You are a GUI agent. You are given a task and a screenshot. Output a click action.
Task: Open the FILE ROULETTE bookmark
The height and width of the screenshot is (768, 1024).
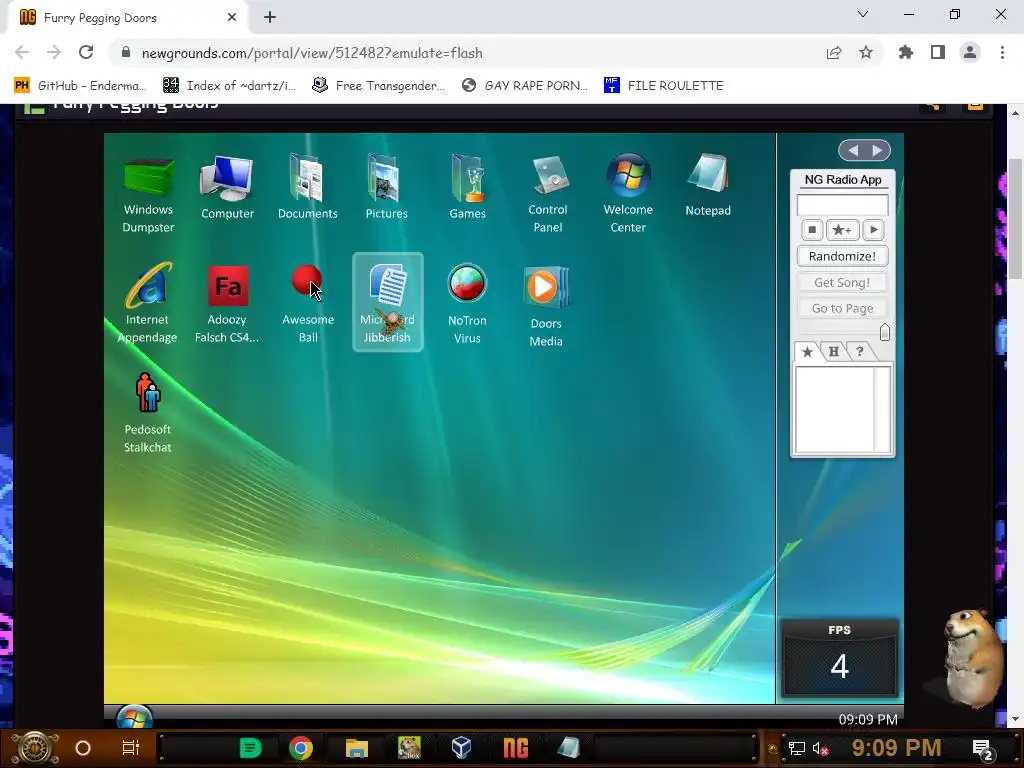(x=664, y=86)
